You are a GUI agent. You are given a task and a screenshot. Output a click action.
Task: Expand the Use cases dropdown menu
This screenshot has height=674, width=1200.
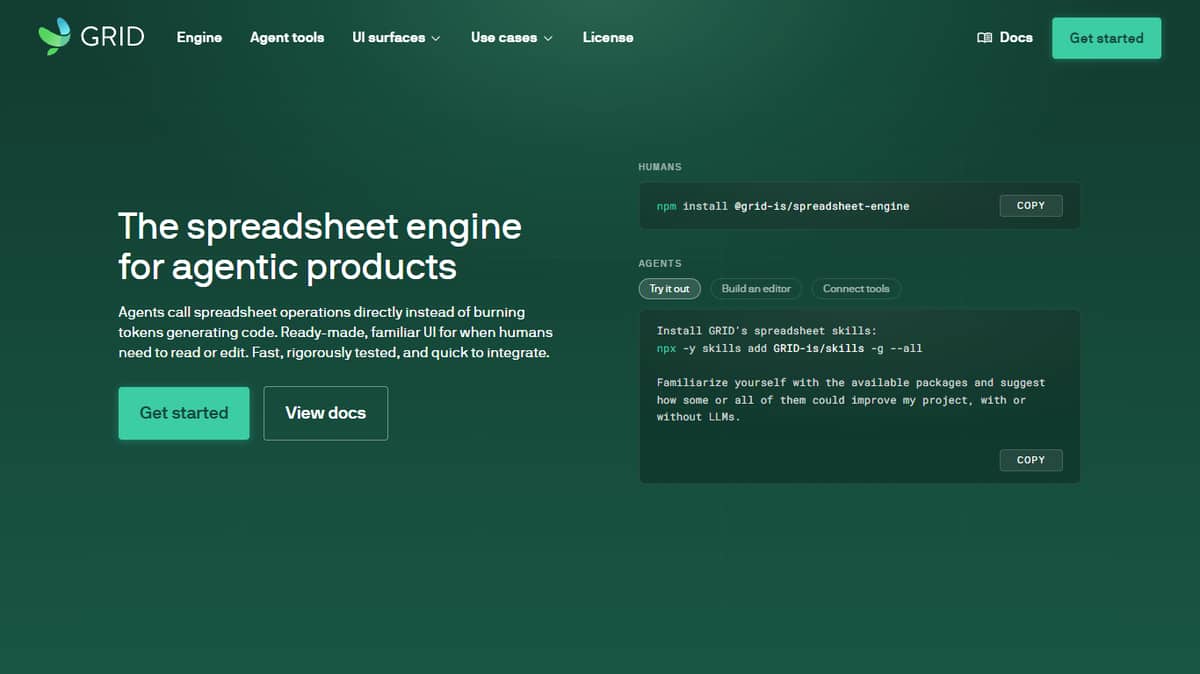(511, 37)
